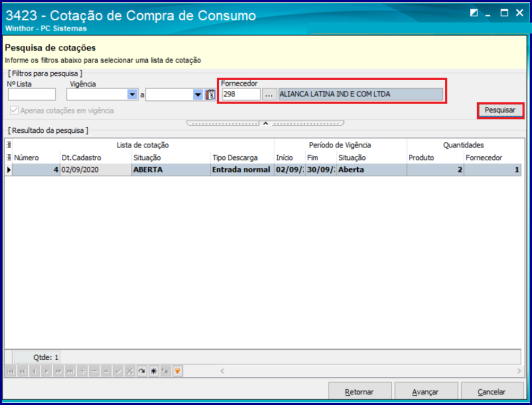Open Fornecedor lookup ellipsis button
Screen dimensions: 532x405
point(269,95)
